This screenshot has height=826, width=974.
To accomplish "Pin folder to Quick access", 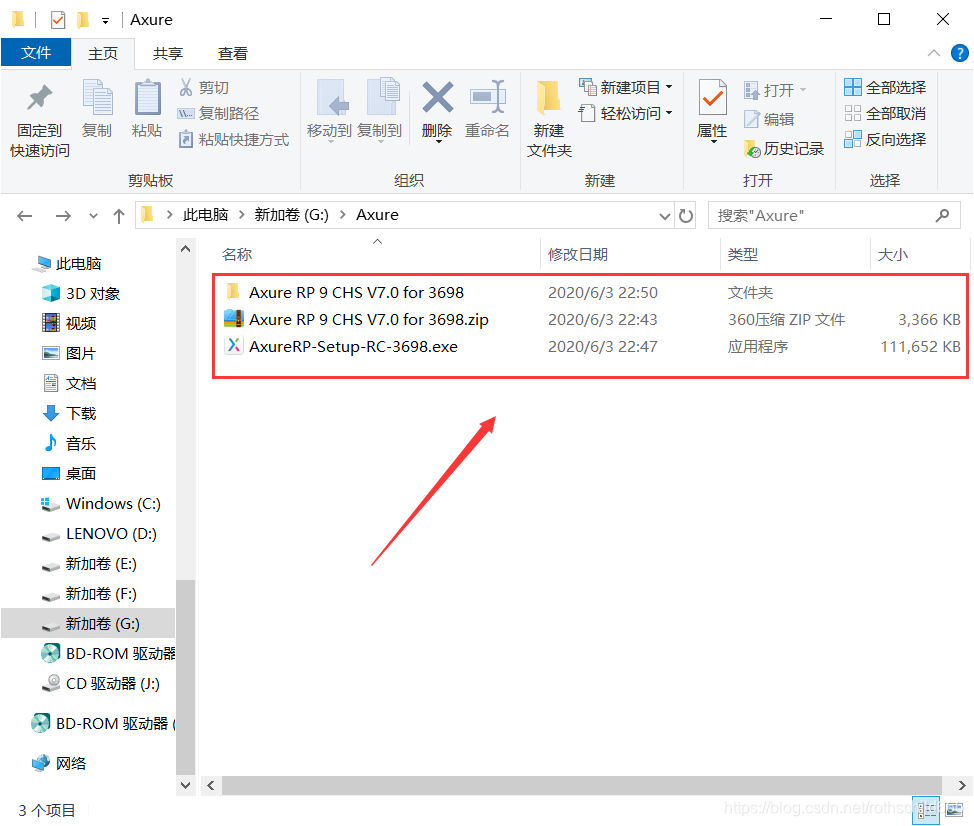I will point(40,119).
